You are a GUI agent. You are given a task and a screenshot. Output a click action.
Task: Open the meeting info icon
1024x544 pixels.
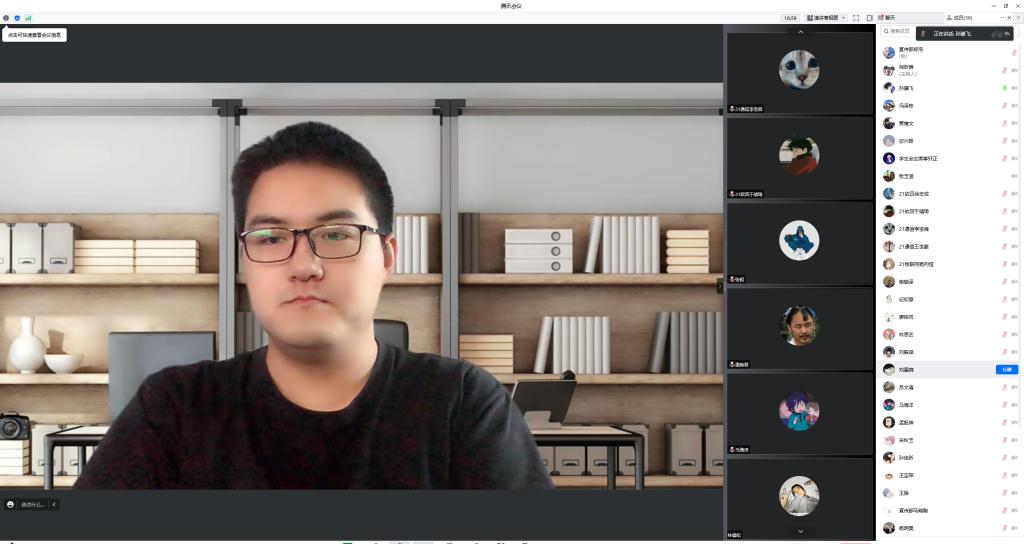[6, 18]
